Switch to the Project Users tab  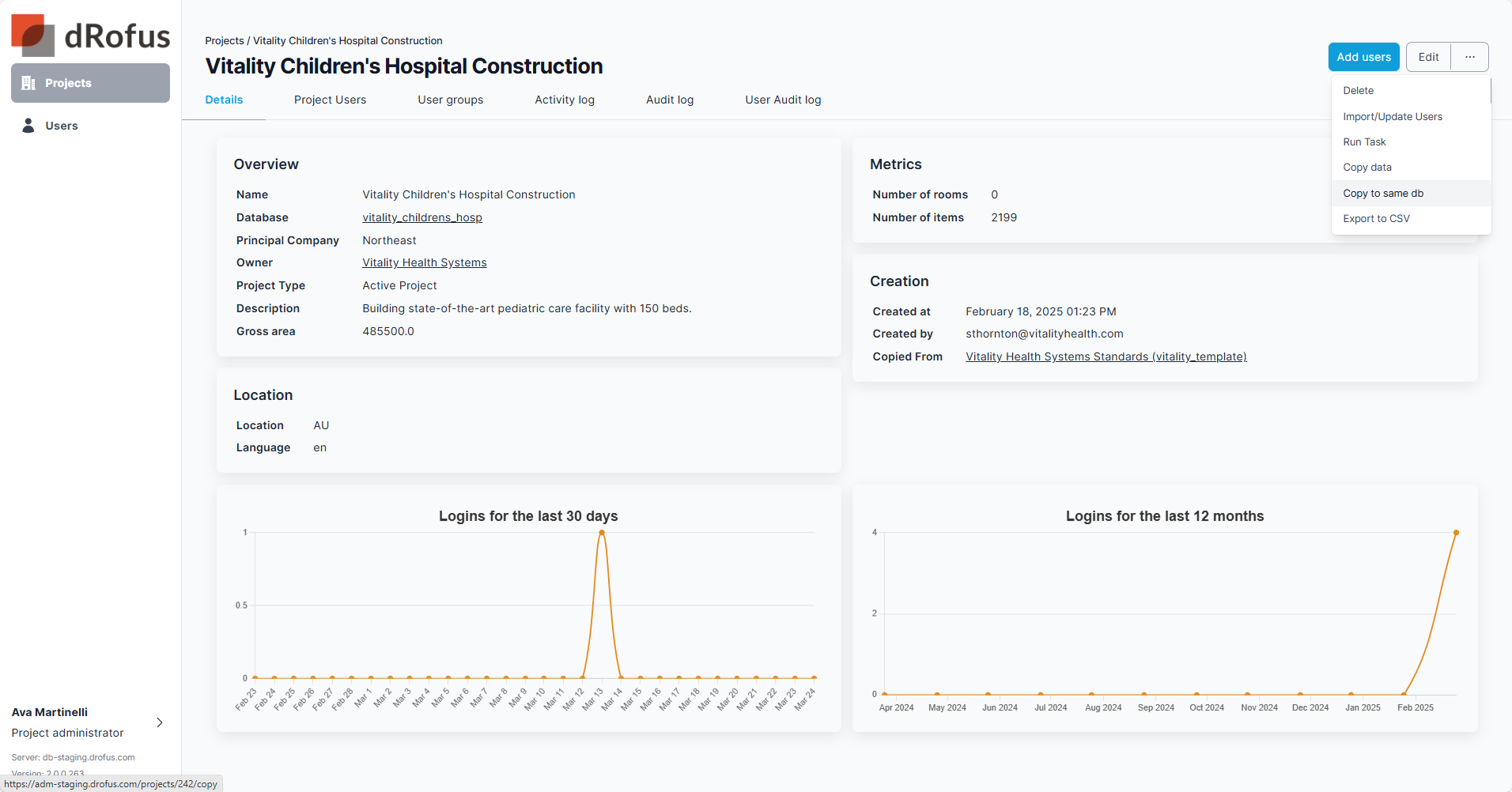click(x=330, y=100)
